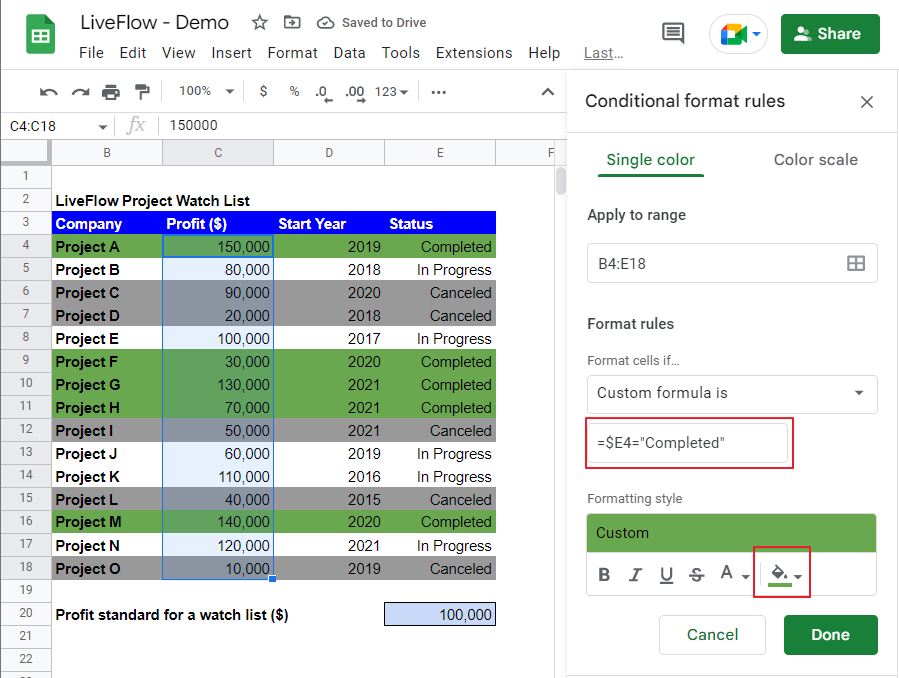Select column D header
This screenshot has width=899, height=678.
click(x=329, y=153)
